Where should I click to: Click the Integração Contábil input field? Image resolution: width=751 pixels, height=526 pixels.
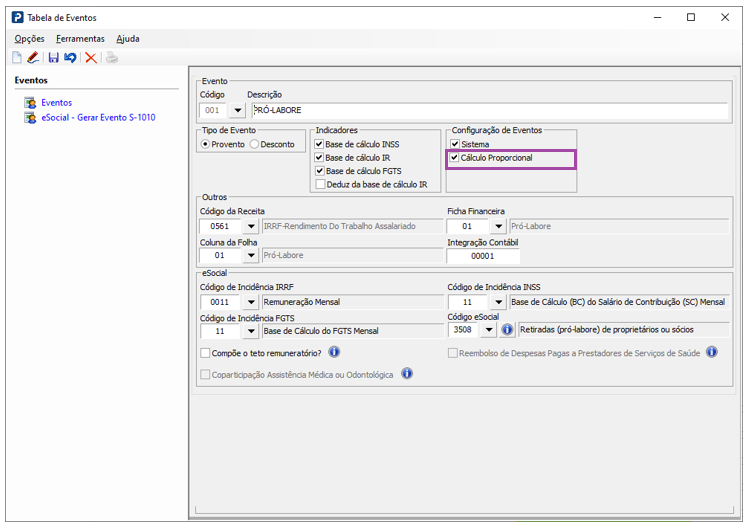tap(483, 256)
